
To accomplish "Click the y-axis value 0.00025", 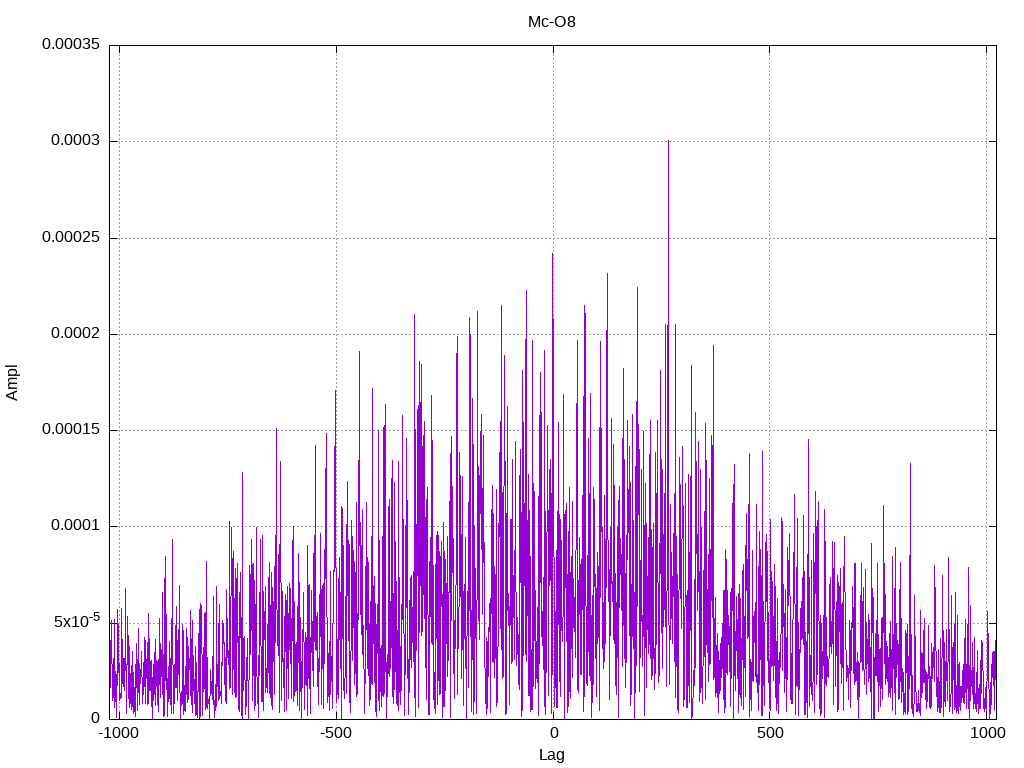I will [71, 237].
